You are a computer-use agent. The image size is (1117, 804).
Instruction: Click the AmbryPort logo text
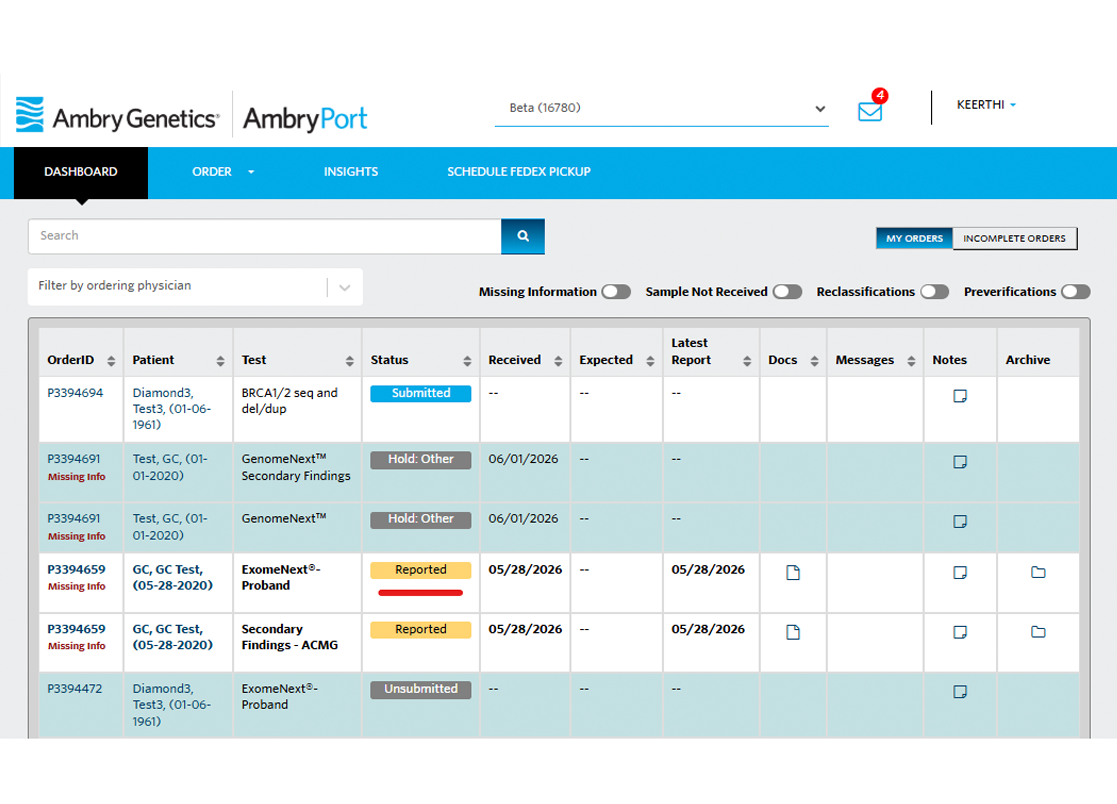click(x=305, y=118)
